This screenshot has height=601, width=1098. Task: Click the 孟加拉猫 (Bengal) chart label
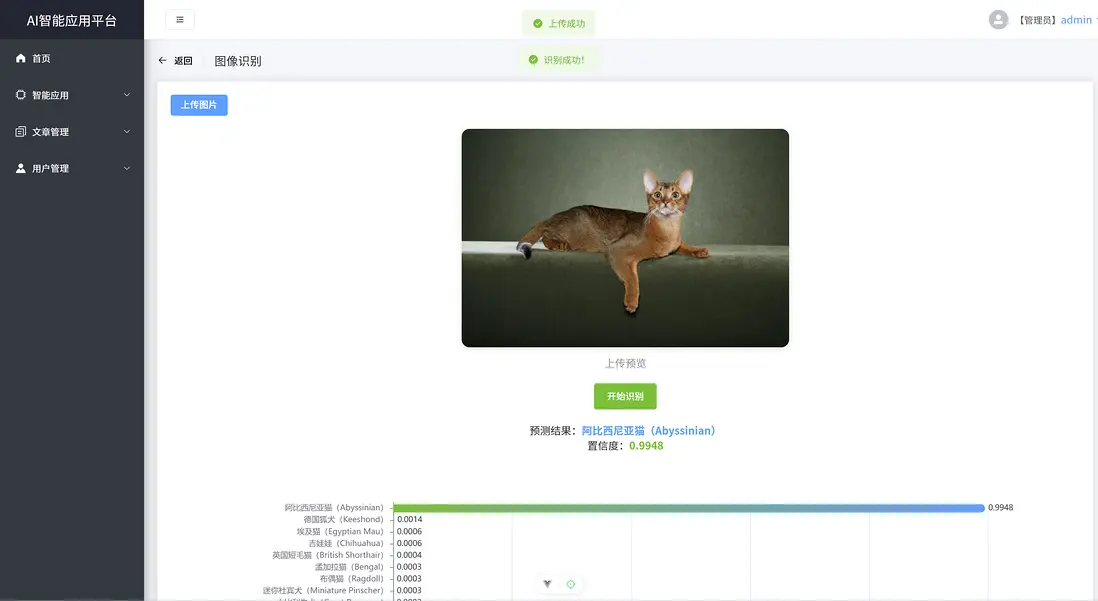pyautogui.click(x=349, y=567)
